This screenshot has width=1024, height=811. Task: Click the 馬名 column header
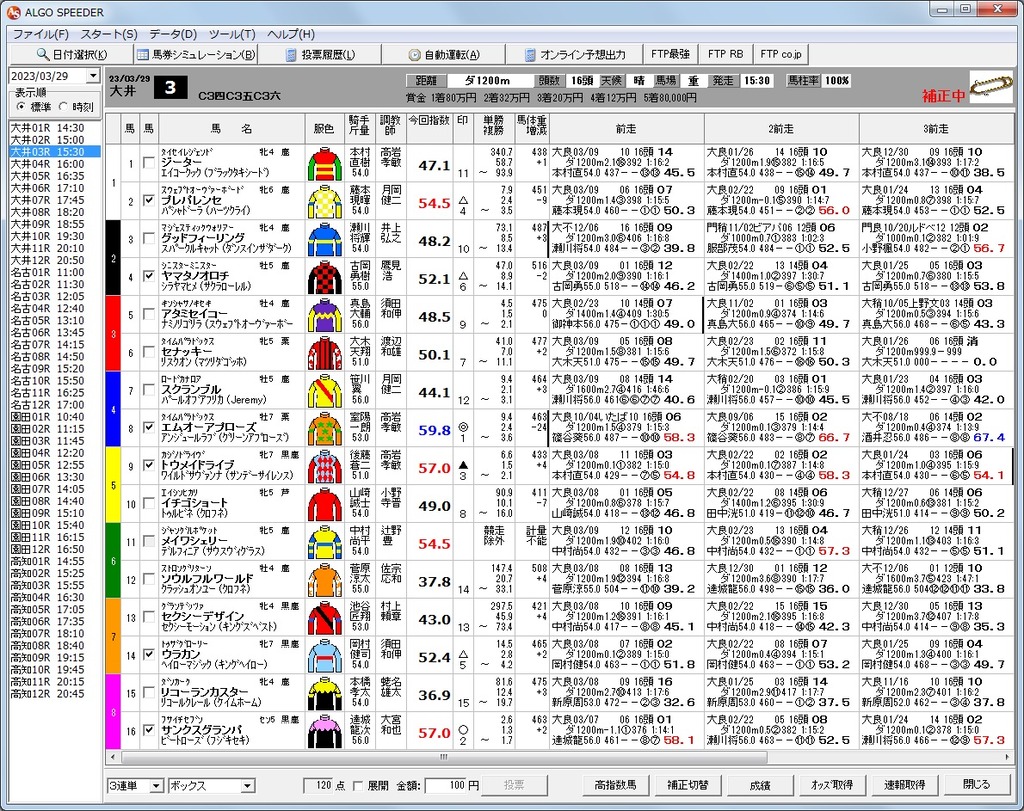point(232,129)
